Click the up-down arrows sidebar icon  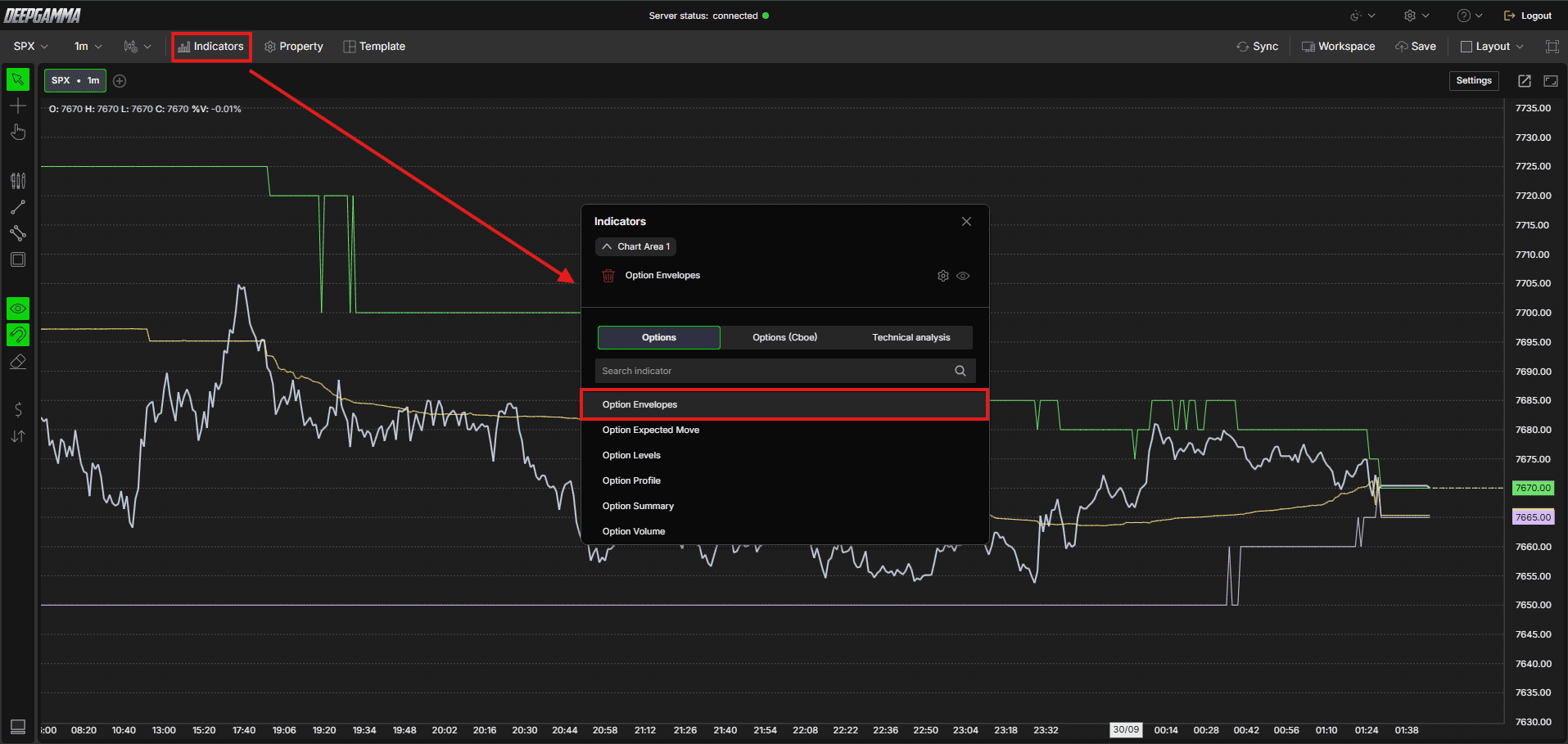(18, 436)
